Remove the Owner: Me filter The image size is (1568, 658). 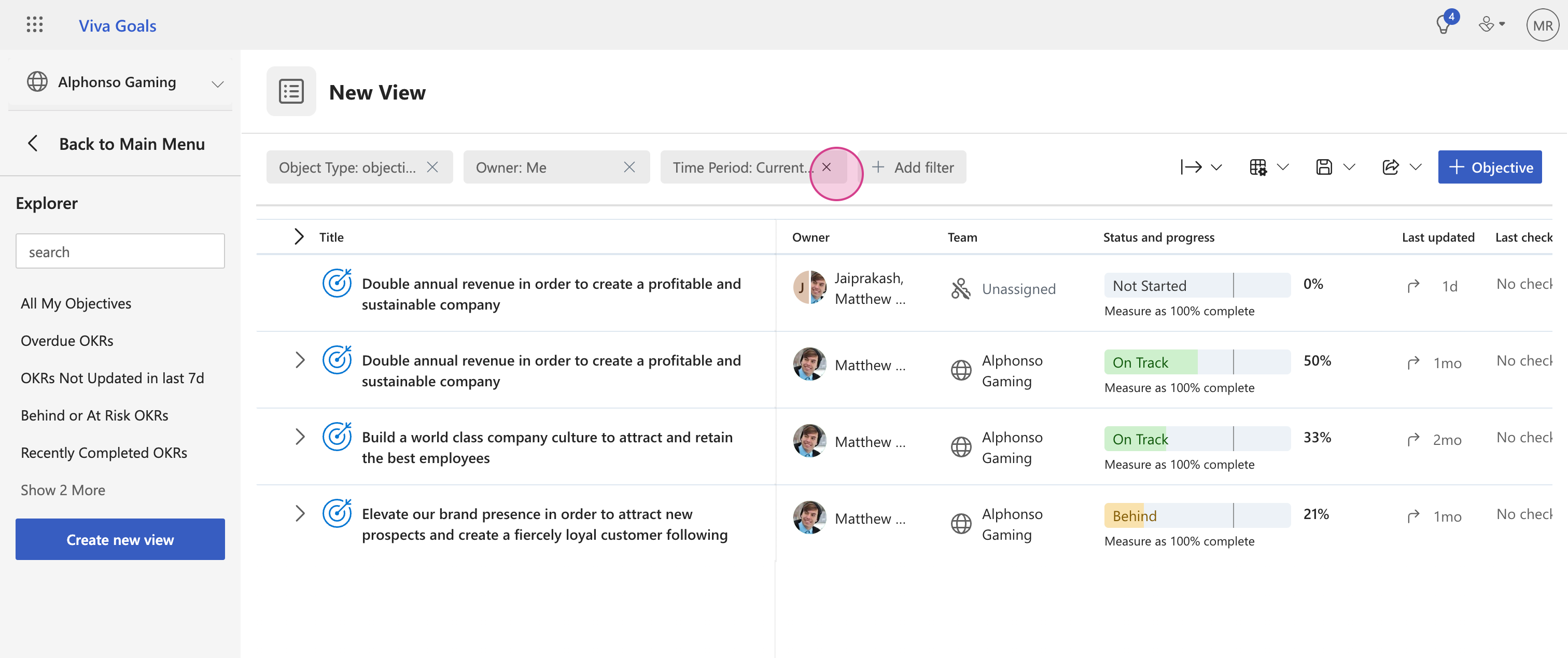[x=629, y=167]
